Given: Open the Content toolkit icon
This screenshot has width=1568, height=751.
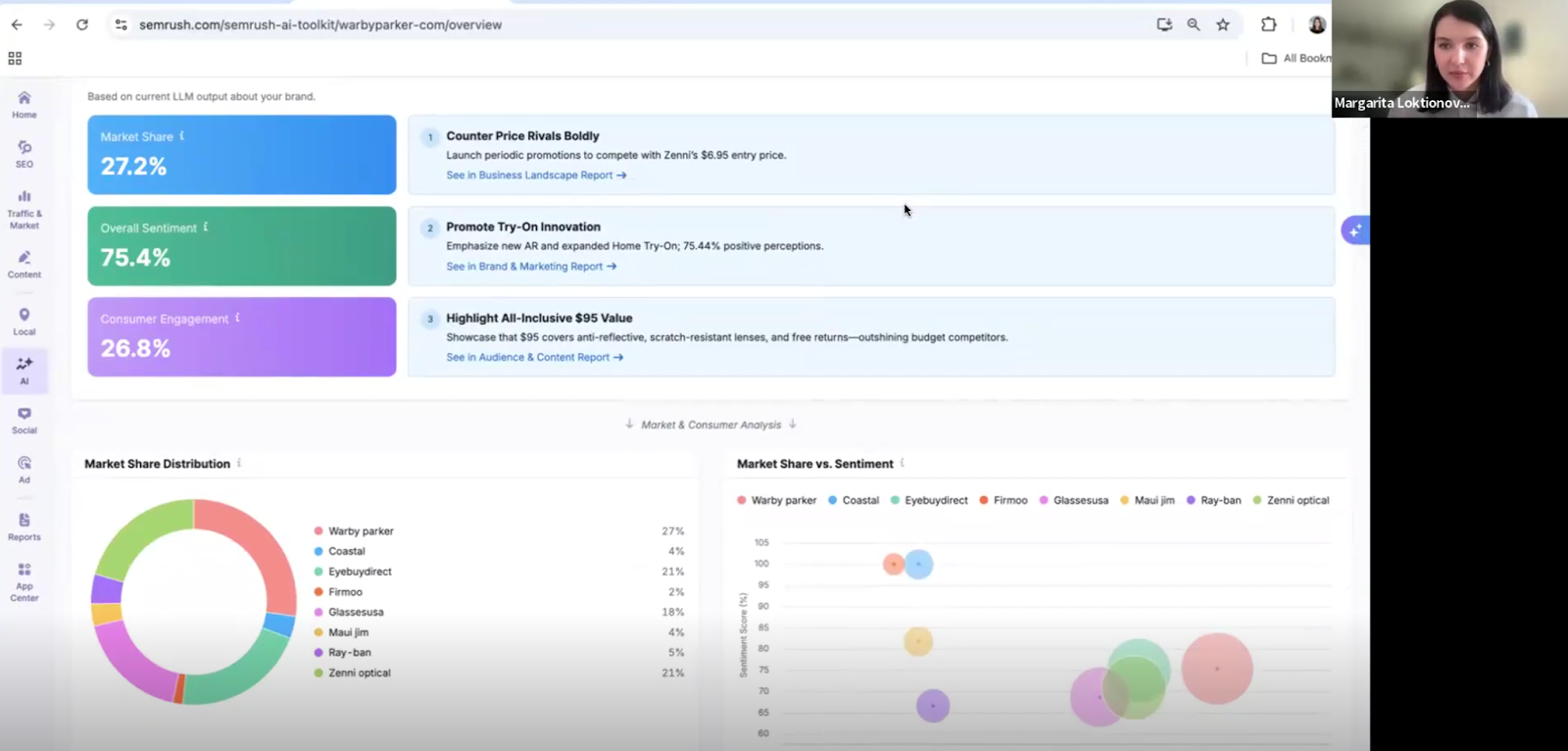Looking at the screenshot, I should (x=24, y=263).
